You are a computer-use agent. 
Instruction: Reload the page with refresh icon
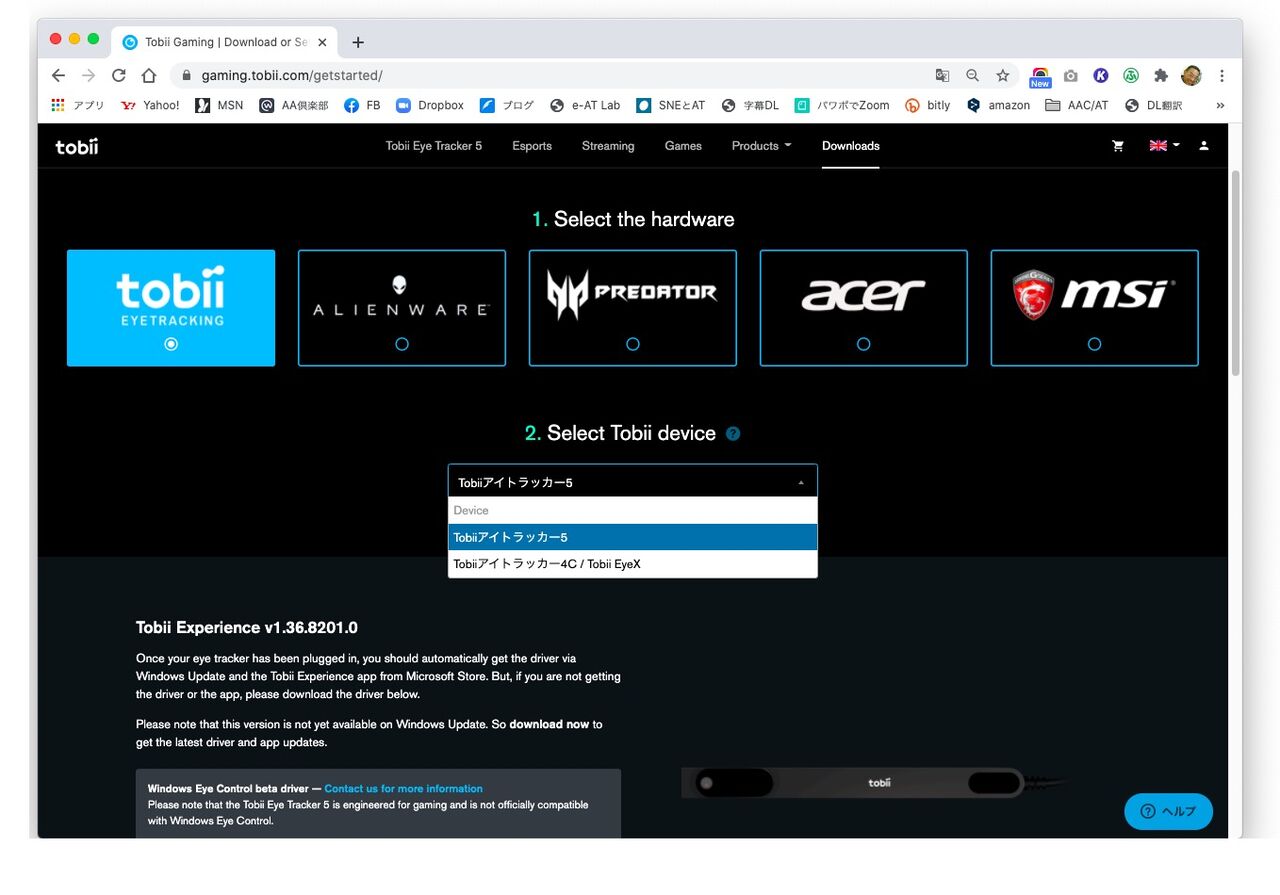pos(118,75)
